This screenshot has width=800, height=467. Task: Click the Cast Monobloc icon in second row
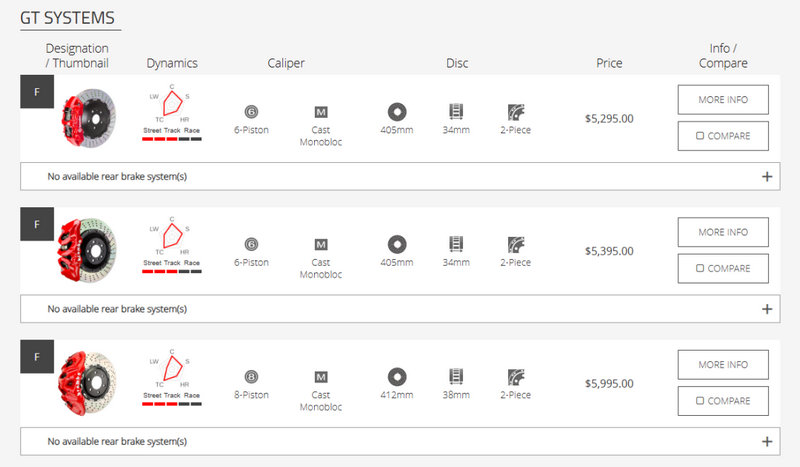(321, 243)
